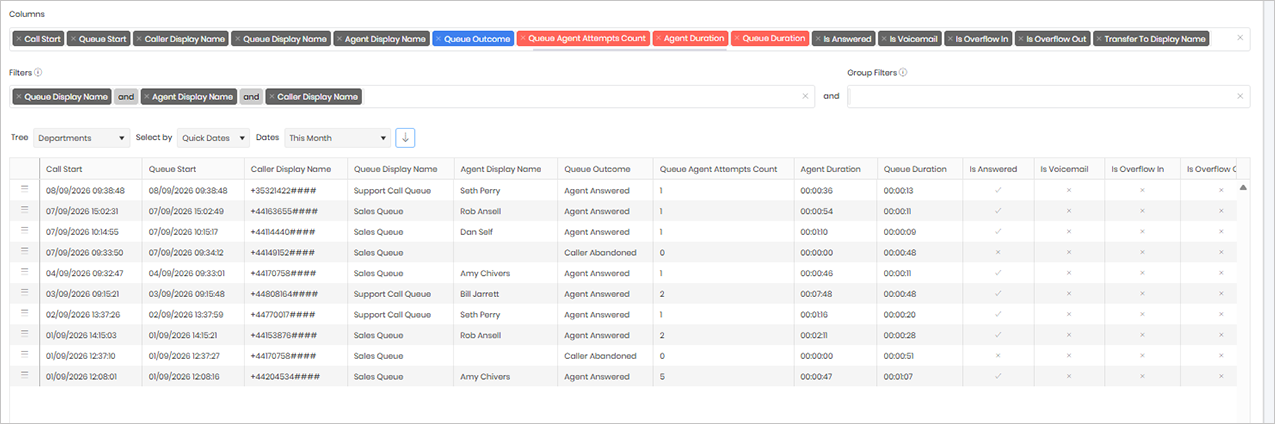This screenshot has height=424, width=1275.
Task: Select agent name Bill Jarrett
Action: (x=479, y=294)
